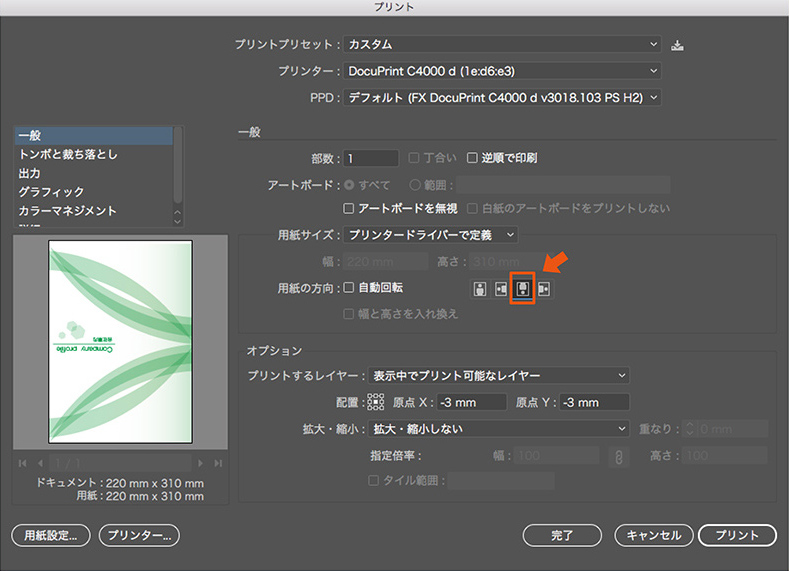The height and width of the screenshot is (571, 789).
Task: Click the 重なり overlap stepper arrows
Action: [x=689, y=429]
